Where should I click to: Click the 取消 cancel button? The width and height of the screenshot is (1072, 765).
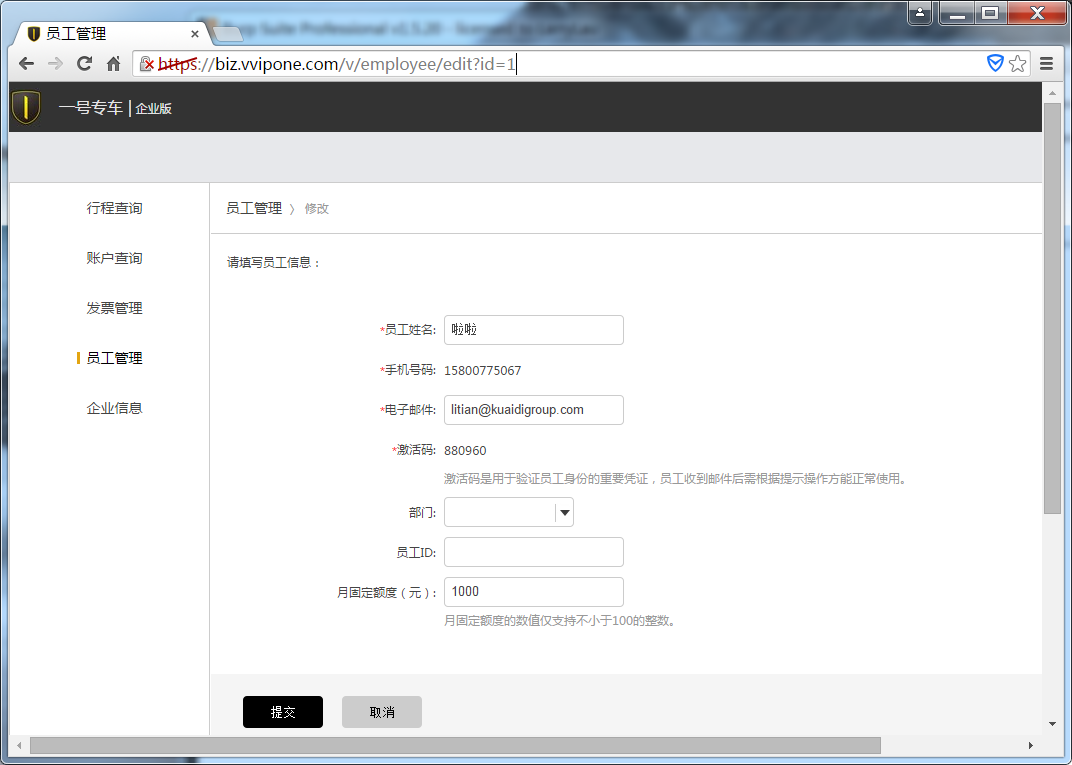point(381,712)
